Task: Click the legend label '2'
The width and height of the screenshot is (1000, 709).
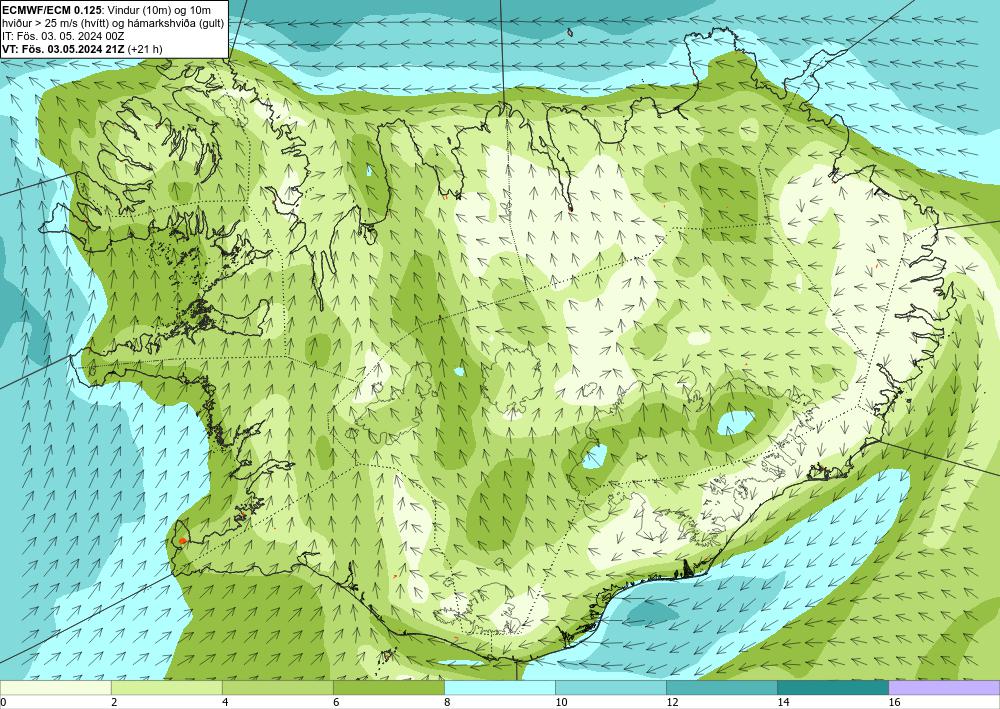Action: 114,702
